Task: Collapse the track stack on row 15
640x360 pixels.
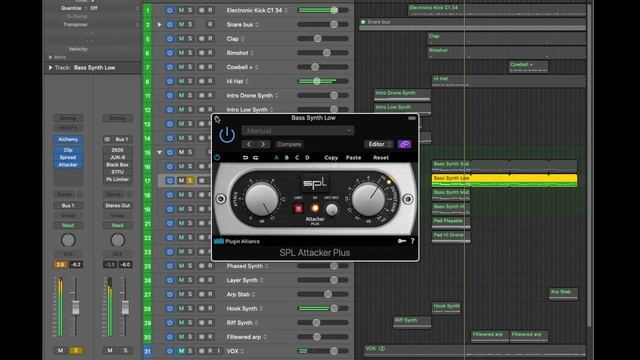Action: 160,152
